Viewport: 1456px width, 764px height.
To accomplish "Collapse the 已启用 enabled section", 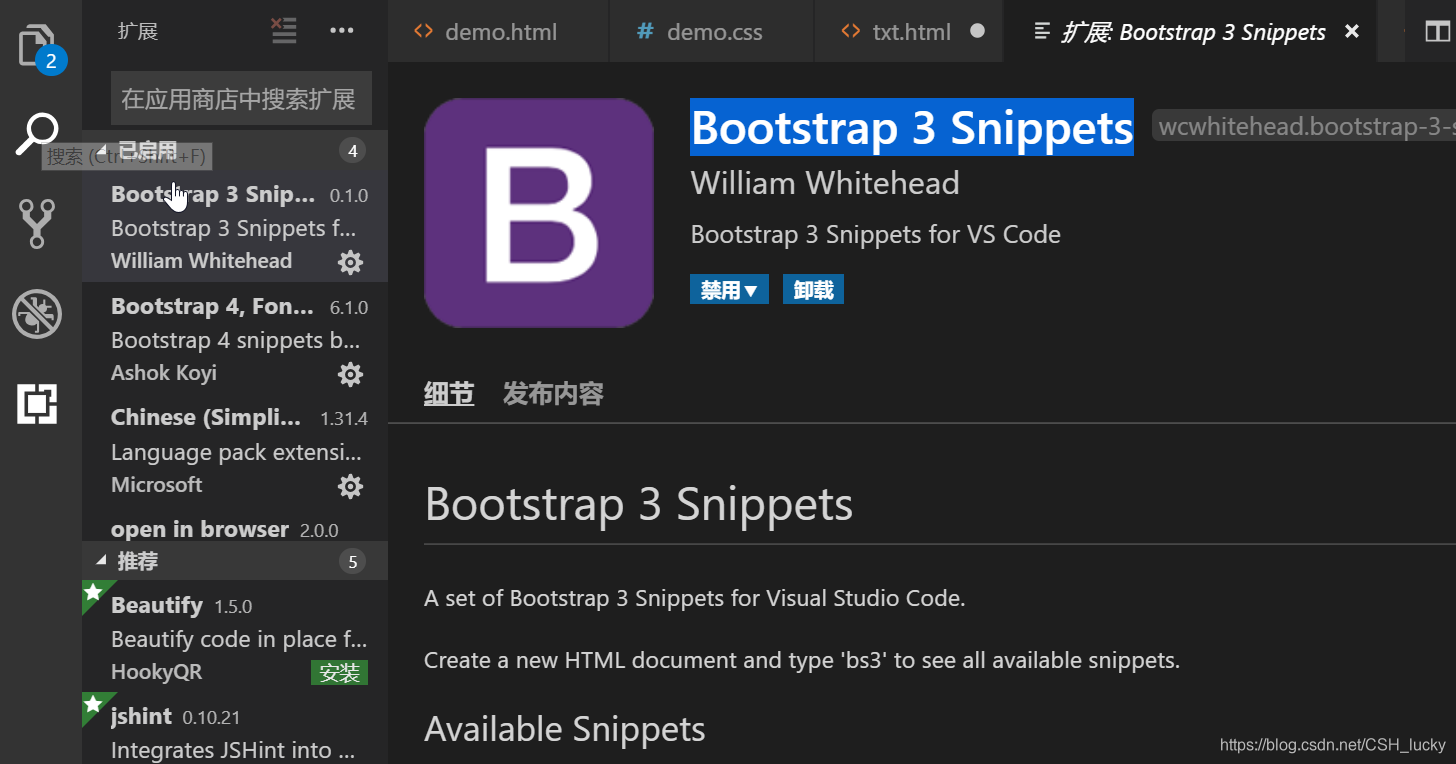I will click(x=234, y=151).
